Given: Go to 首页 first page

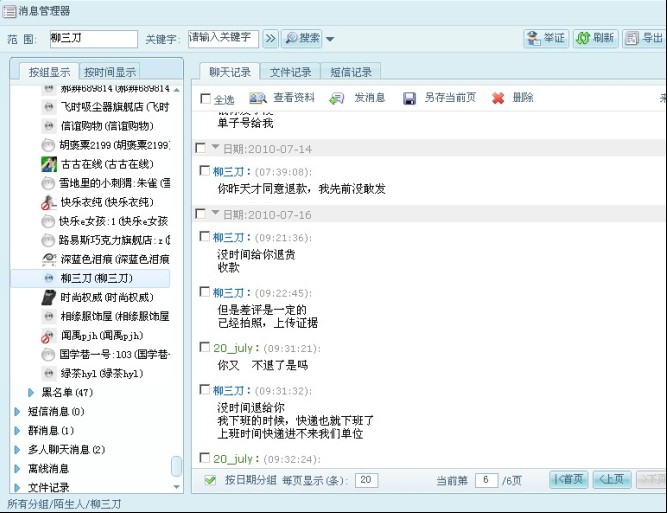Looking at the screenshot, I should click(x=568, y=480).
